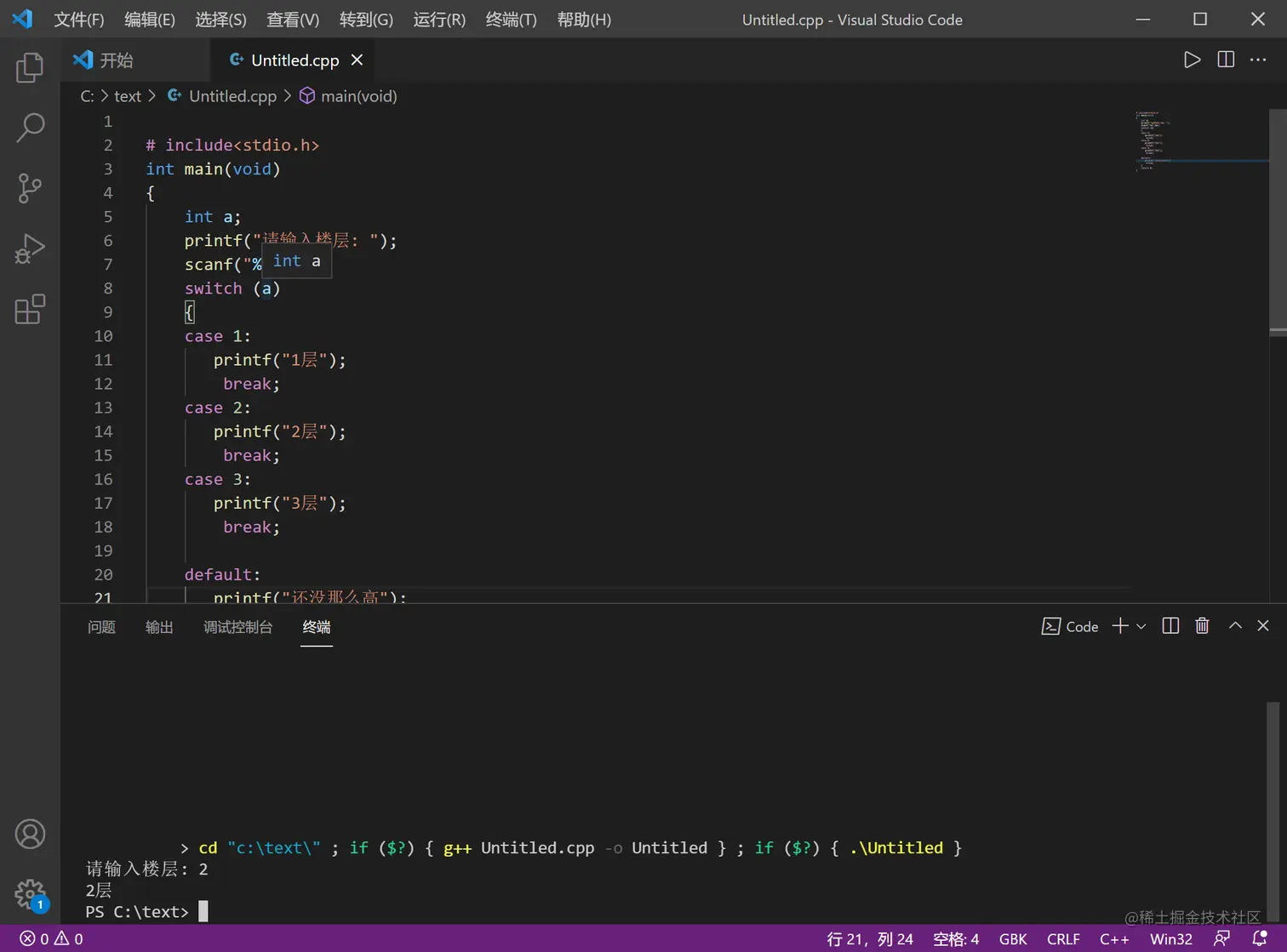Click the 'case 2:' code line
1287x952 pixels.
point(218,408)
